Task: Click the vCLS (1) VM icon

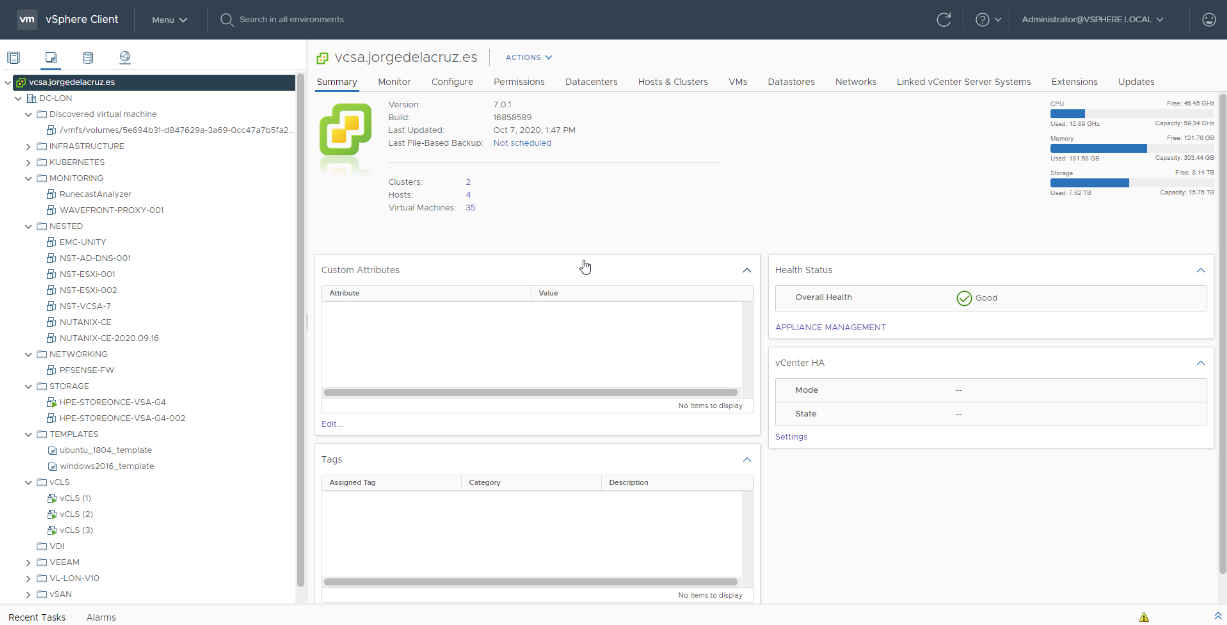Action: [x=52, y=498]
